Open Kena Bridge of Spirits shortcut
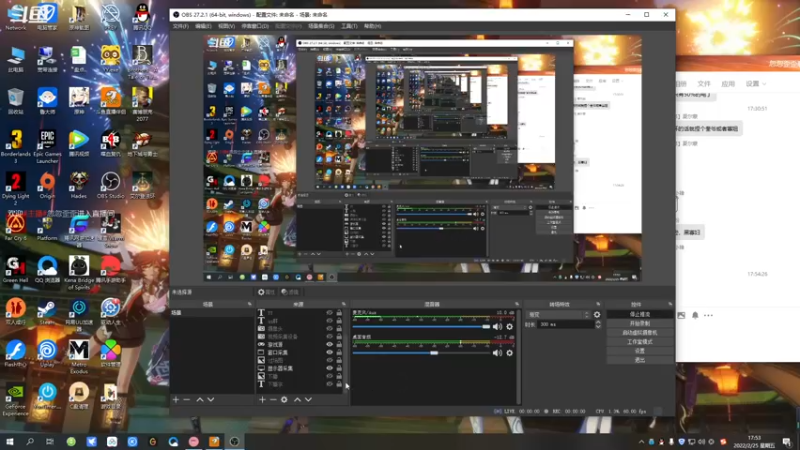 tap(79, 273)
